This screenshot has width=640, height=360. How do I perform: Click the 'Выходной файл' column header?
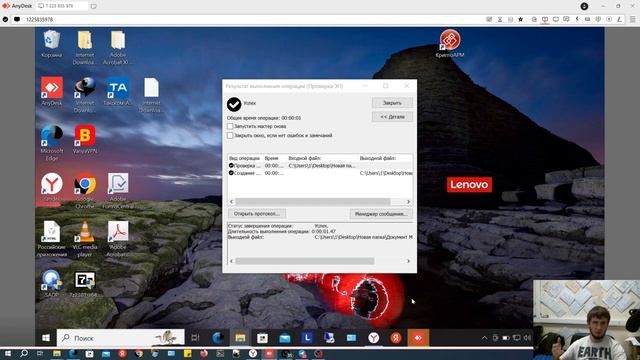click(378, 158)
